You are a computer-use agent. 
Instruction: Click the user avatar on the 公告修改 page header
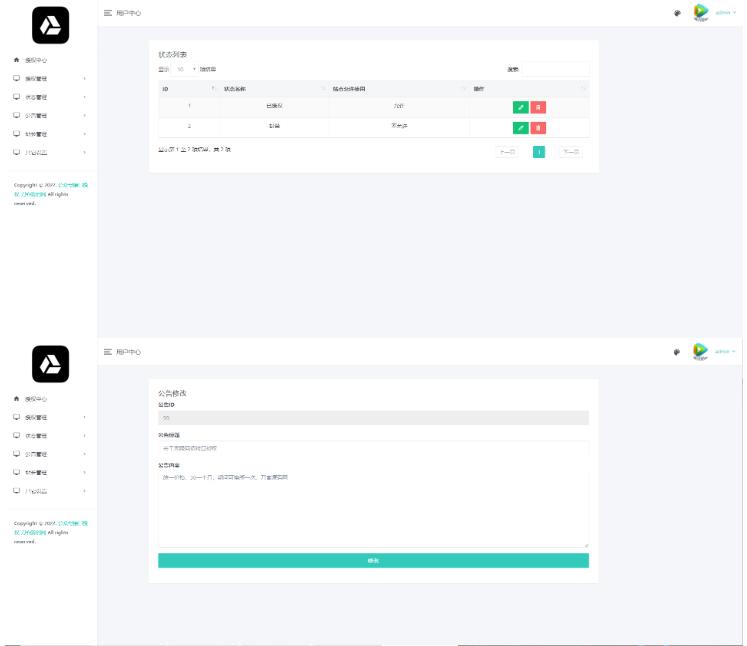pyautogui.click(x=701, y=351)
